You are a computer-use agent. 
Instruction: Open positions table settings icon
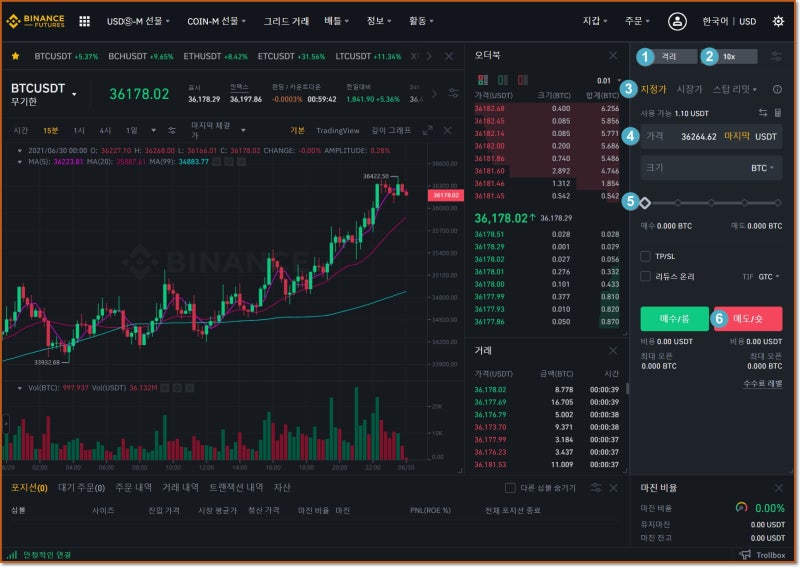point(596,487)
